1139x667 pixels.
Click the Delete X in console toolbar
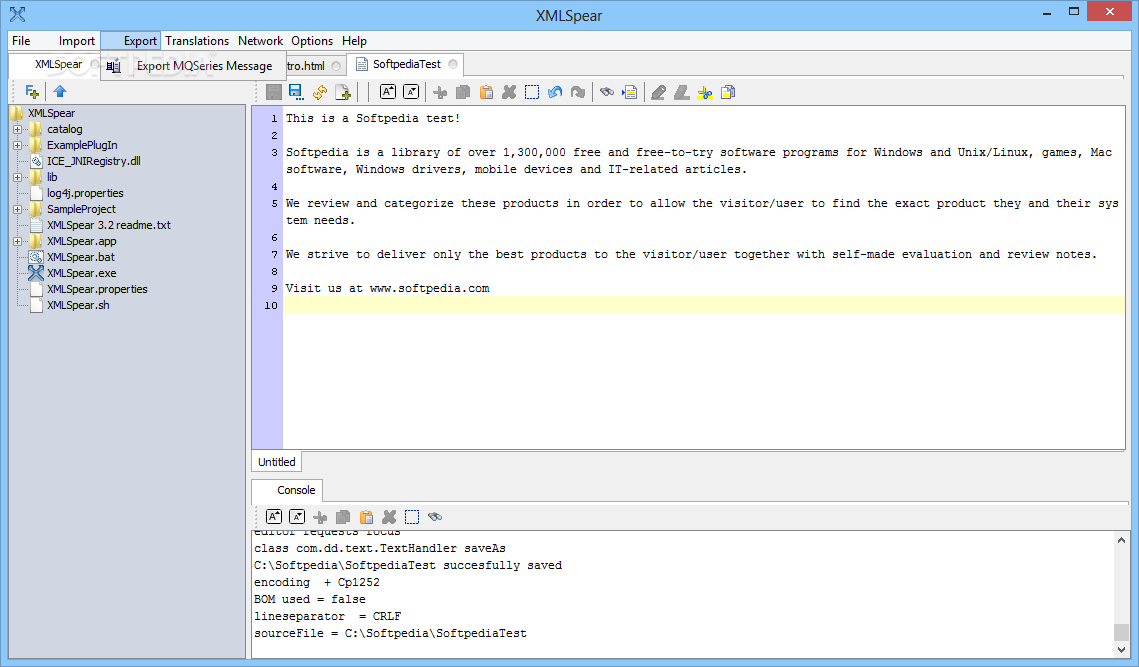pos(389,517)
